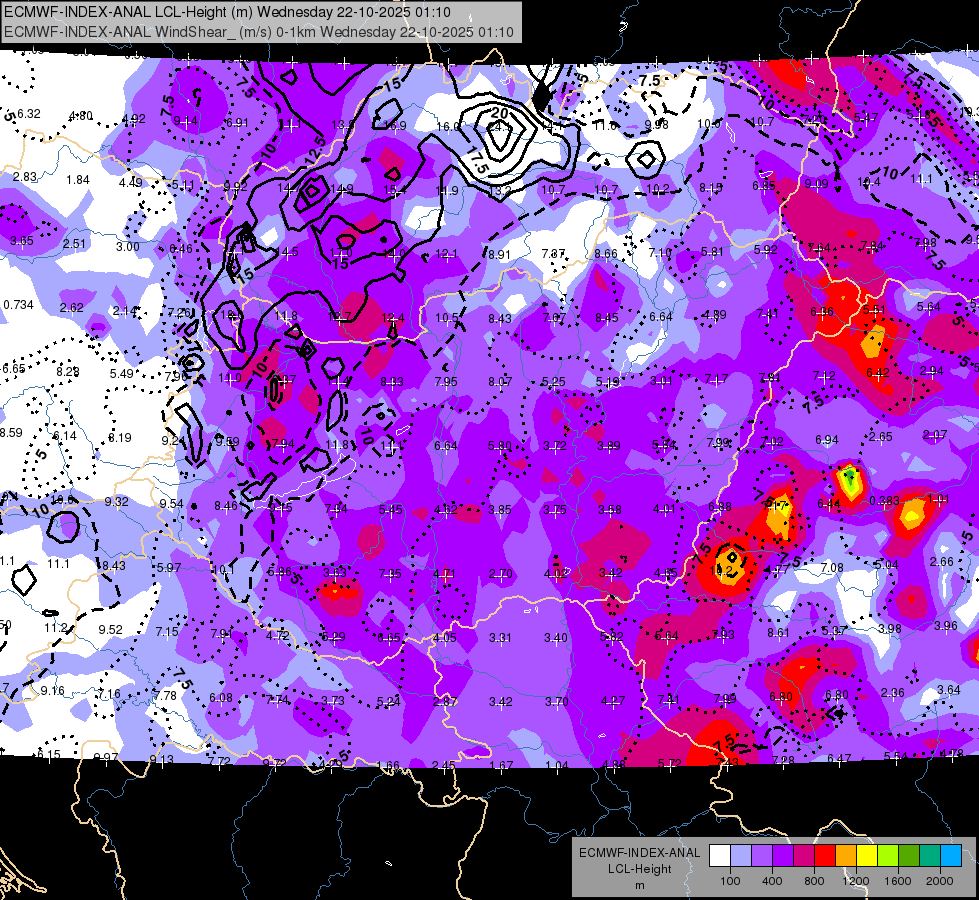The height and width of the screenshot is (900, 979).
Task: Click the grid value 6.08
Action: tap(221, 698)
